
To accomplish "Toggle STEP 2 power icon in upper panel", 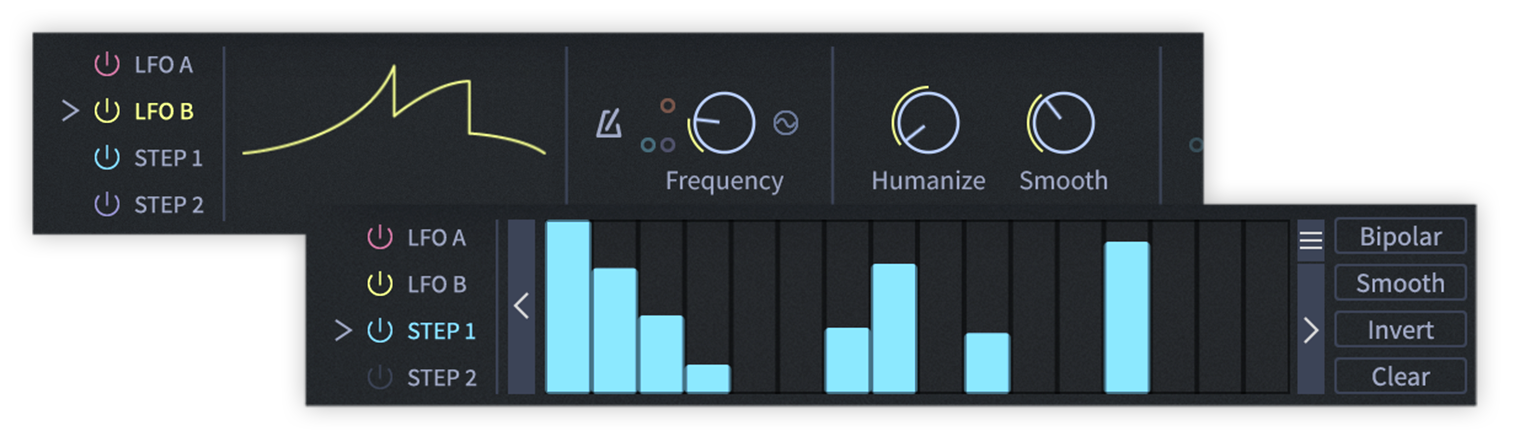I will tap(106, 205).
